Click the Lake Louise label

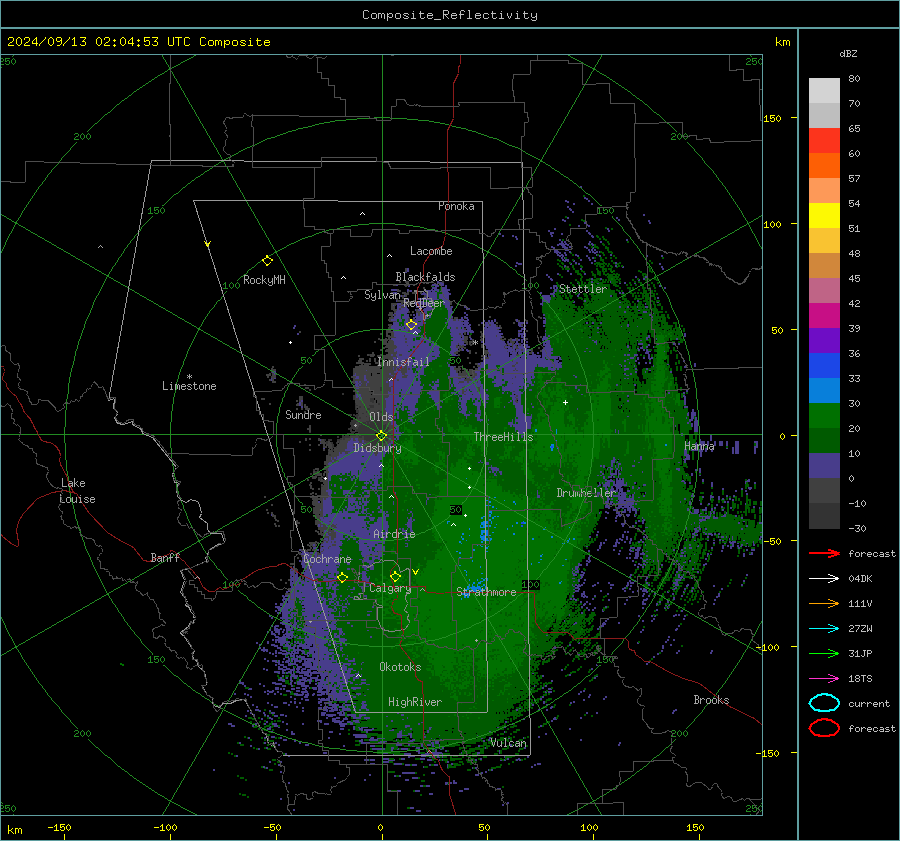[77, 491]
